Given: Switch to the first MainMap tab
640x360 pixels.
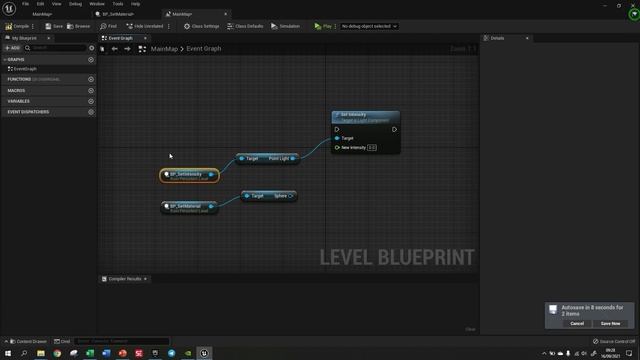Looking at the screenshot, I should coord(42,14).
